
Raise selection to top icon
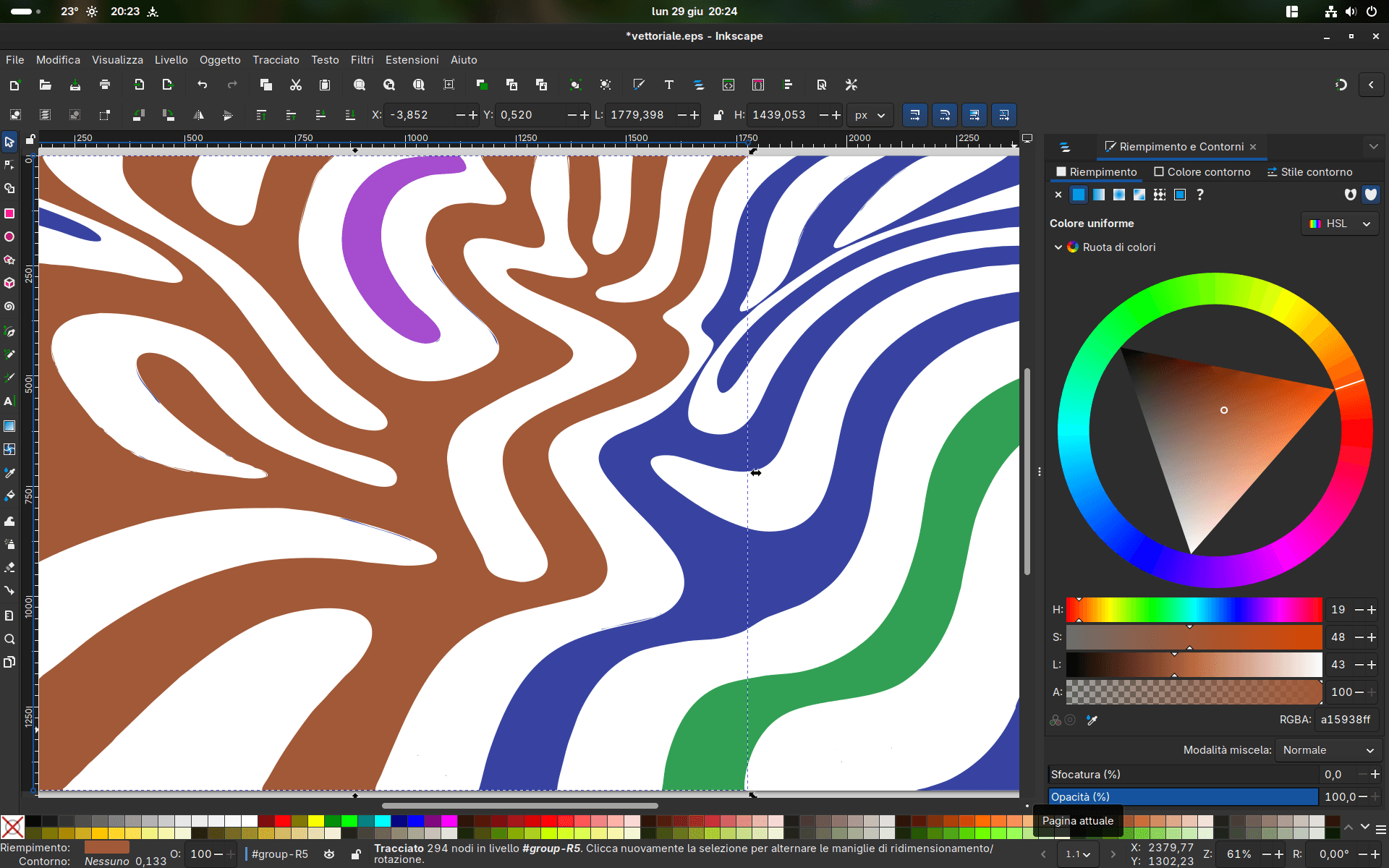(261, 115)
